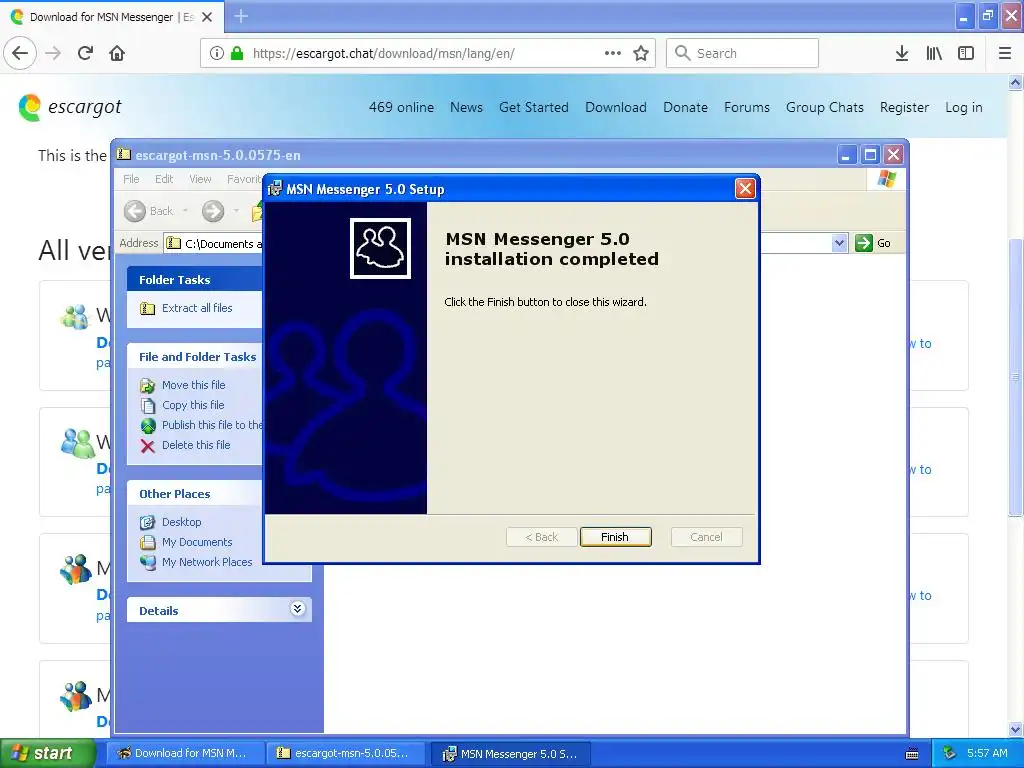Click Delete this file
1024x768 pixels.
pos(196,445)
